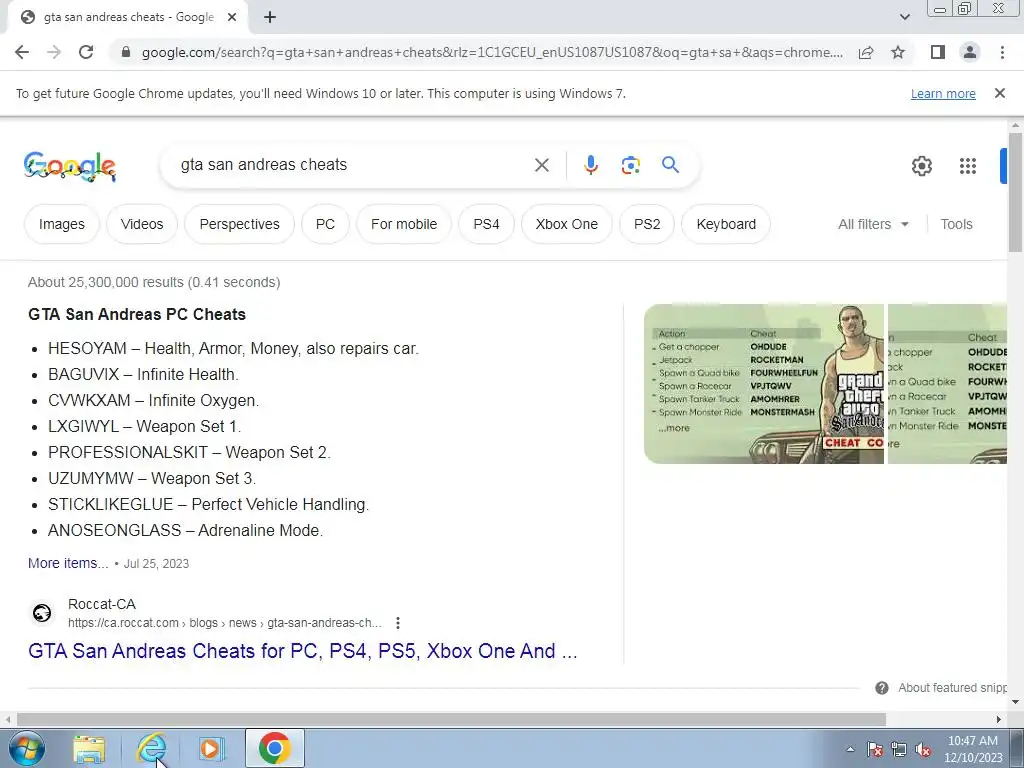
Task: Select the PS2 filter chip
Action: 647,224
